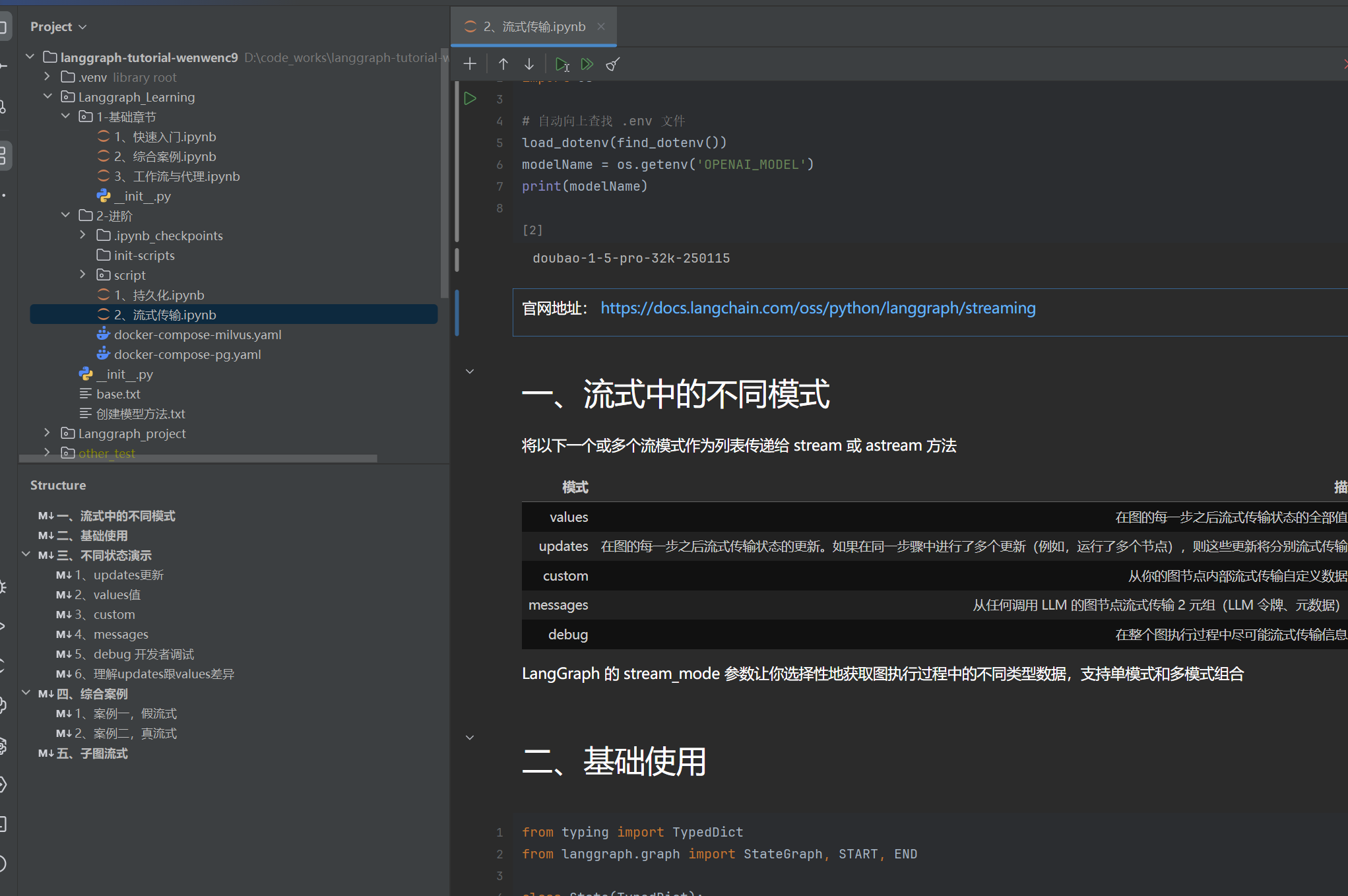Move the cell up with the up arrow

pos(503,64)
